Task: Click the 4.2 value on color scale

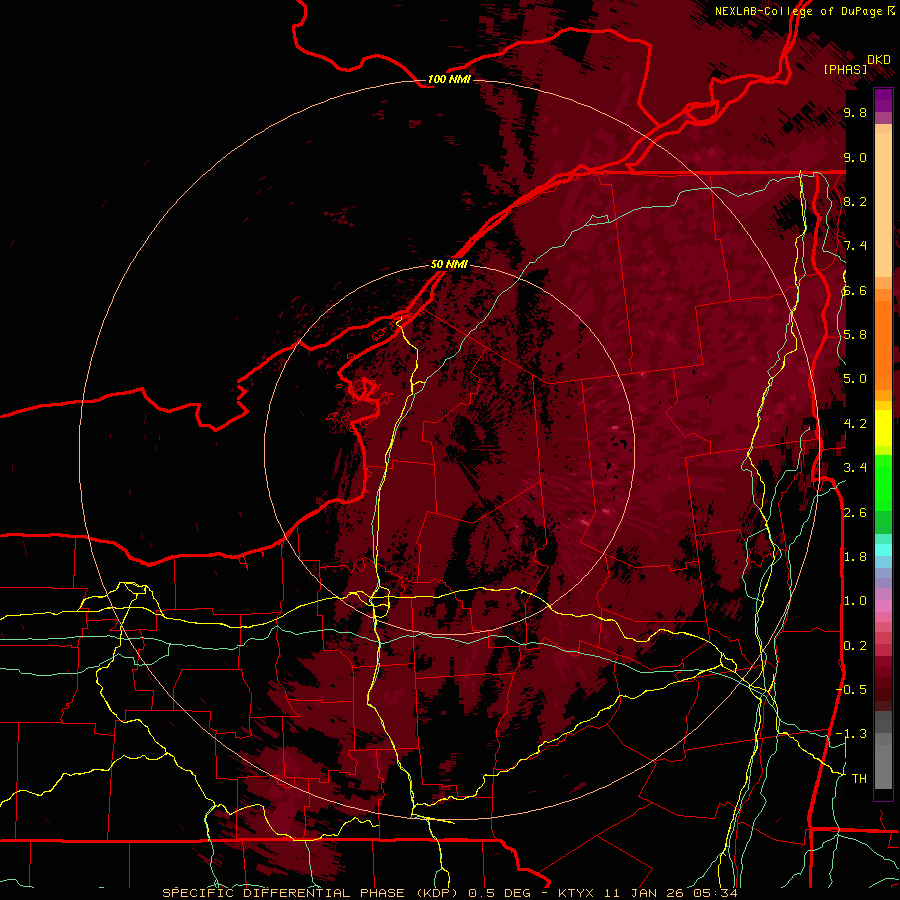Action: (x=855, y=424)
